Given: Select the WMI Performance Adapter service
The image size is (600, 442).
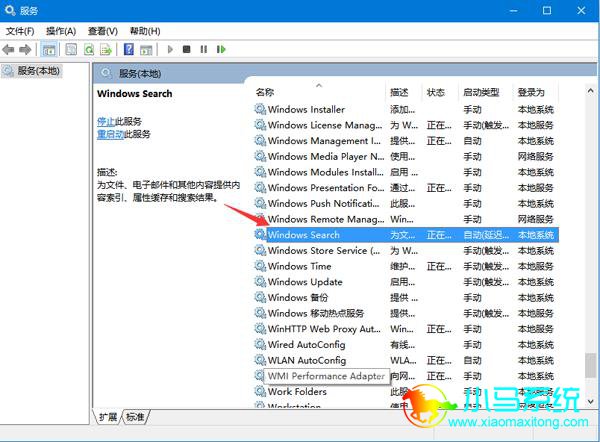Looking at the screenshot, I should [x=404, y=376].
